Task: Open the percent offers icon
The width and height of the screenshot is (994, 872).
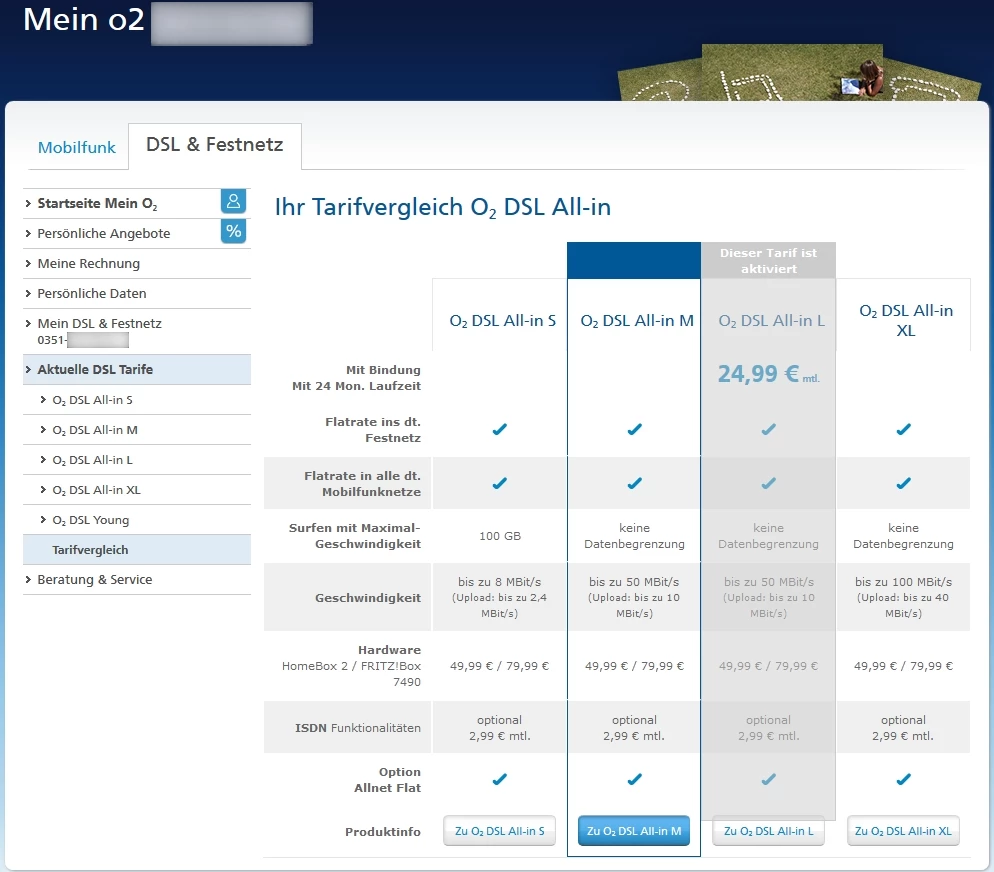Action: coord(233,231)
